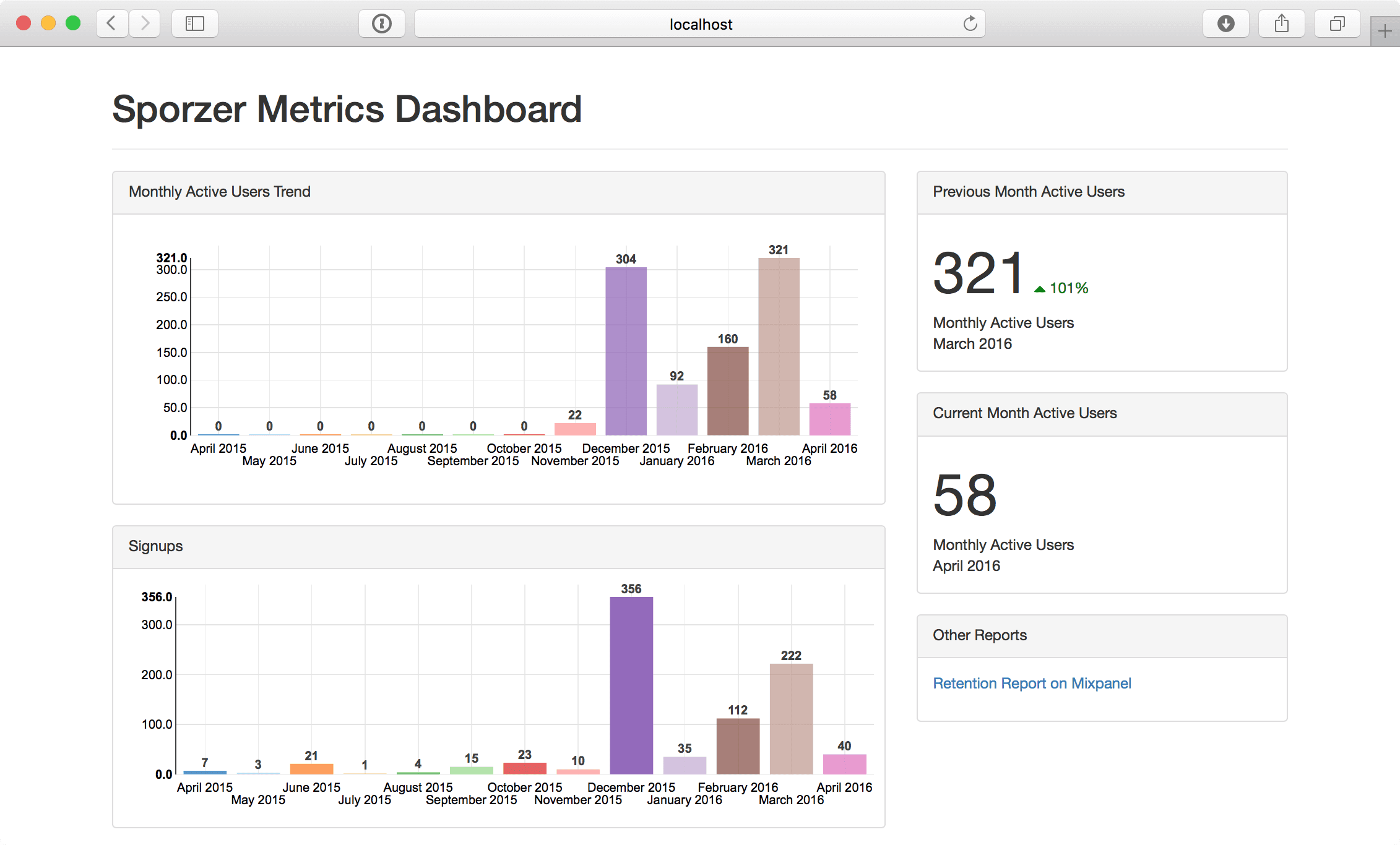Click the Monthly Active Users Trend header
Image resolution: width=1400 pixels, height=845 pixels.
coord(220,192)
